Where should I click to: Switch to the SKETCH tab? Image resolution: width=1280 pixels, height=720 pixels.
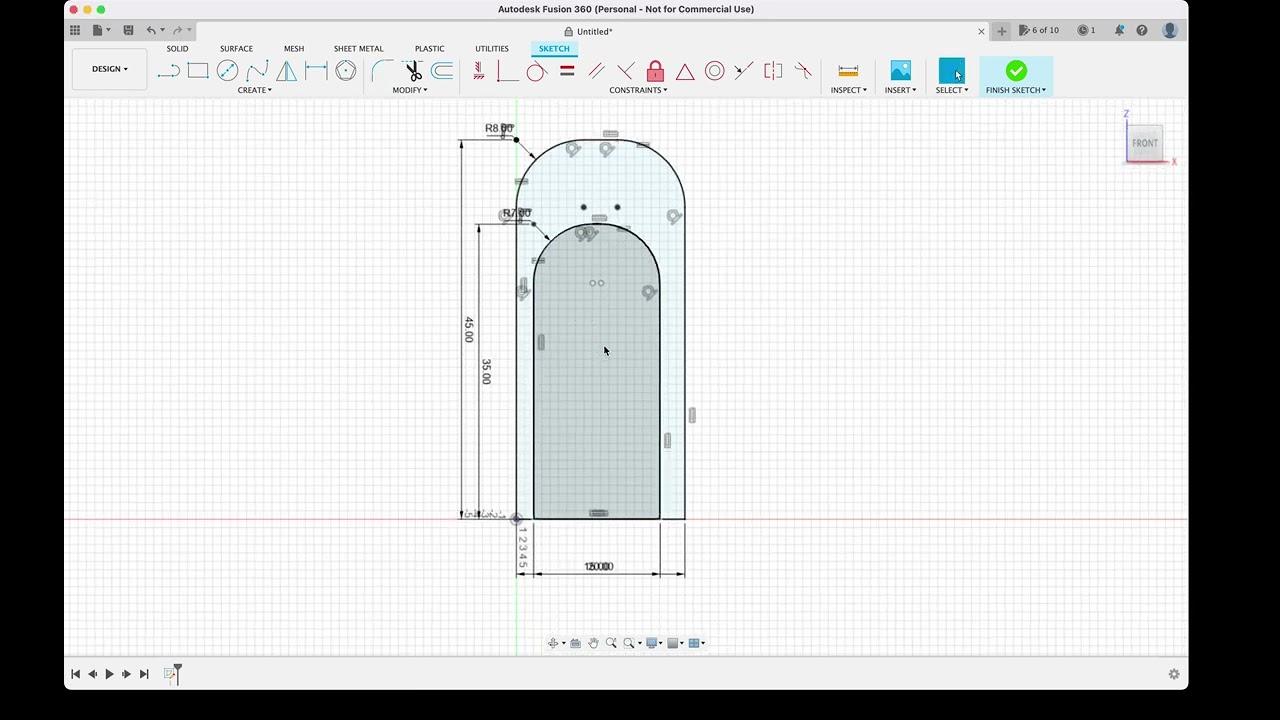(554, 48)
